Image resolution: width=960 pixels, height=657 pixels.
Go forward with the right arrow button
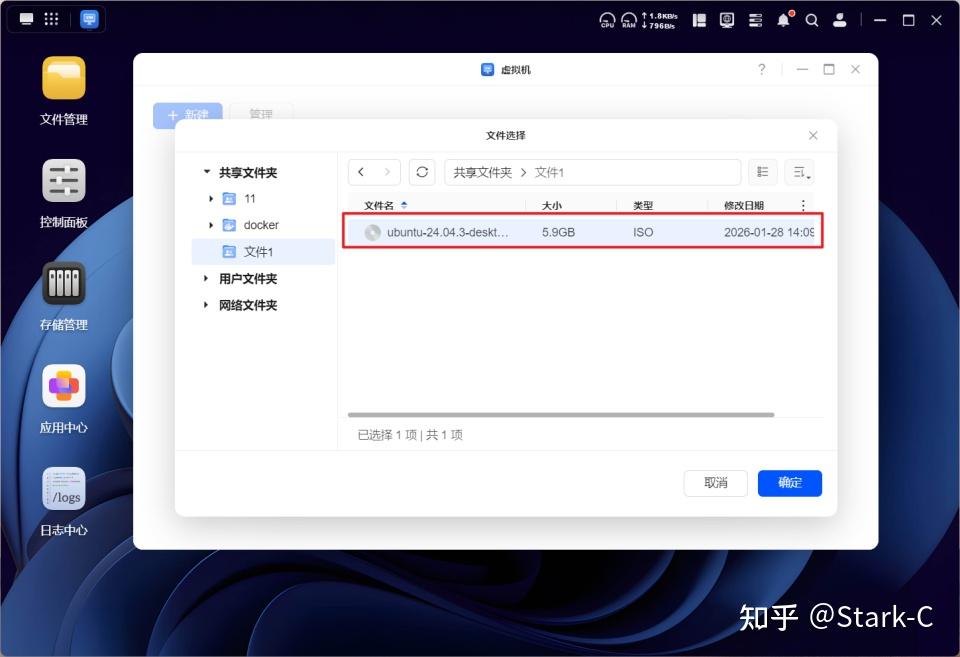click(x=387, y=172)
